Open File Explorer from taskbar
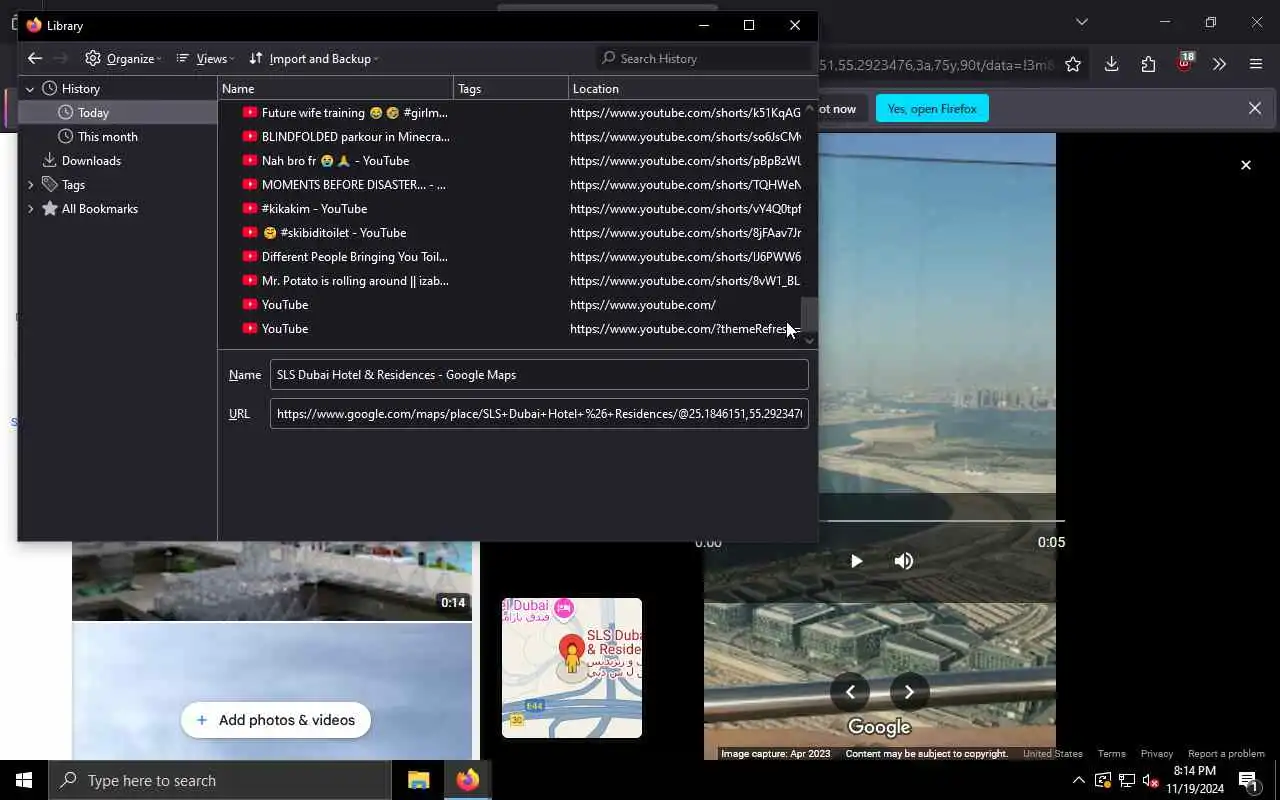Screen dimensions: 1280x800 pyautogui.click(x=418, y=780)
